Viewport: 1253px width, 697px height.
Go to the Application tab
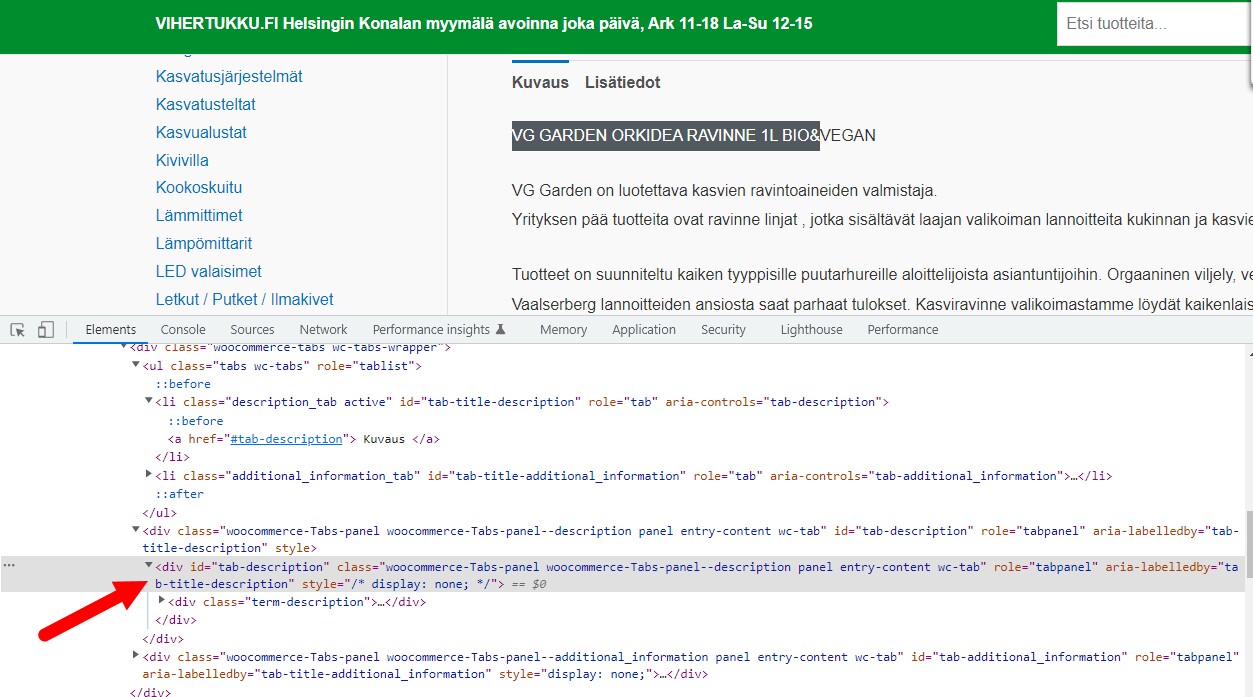(644, 330)
